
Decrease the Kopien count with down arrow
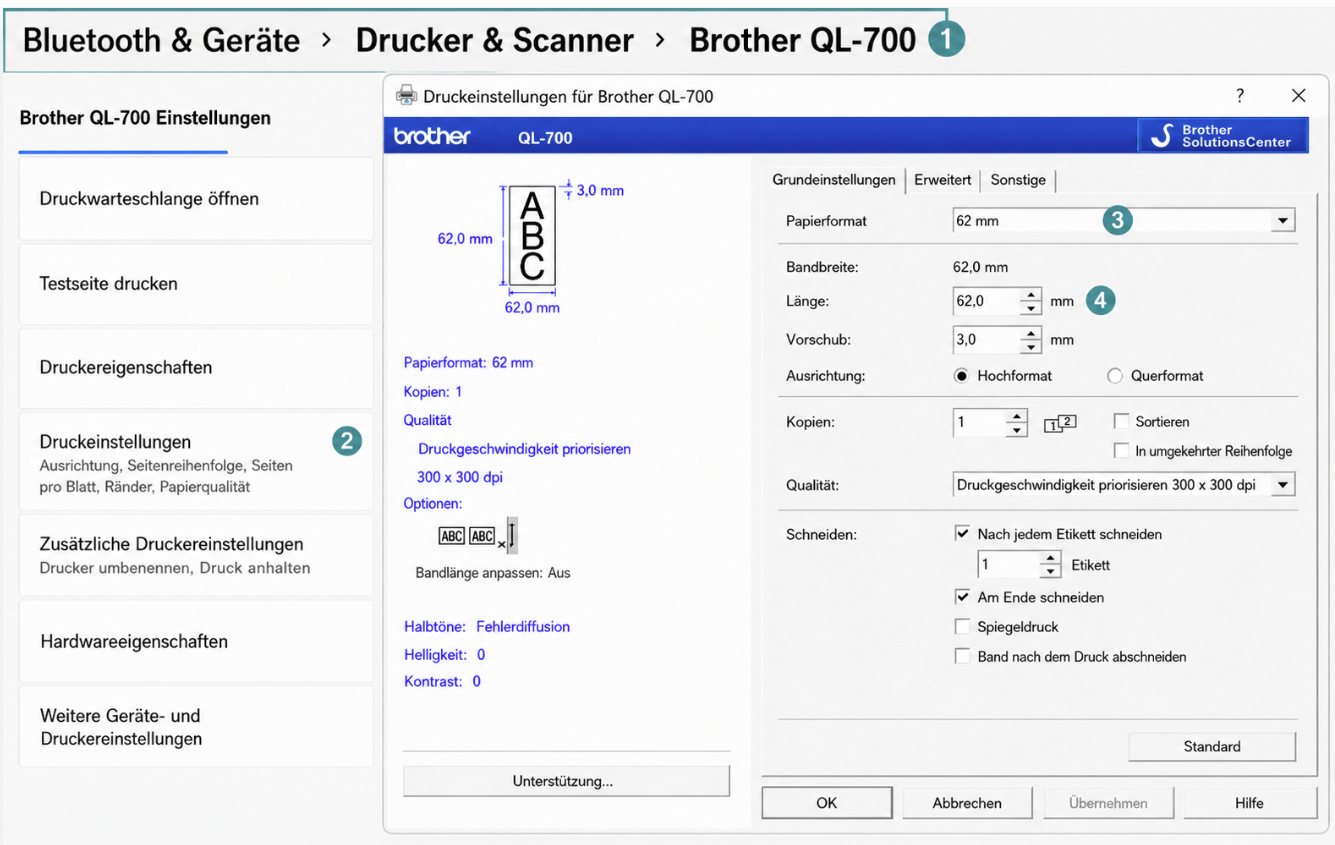point(1017,430)
